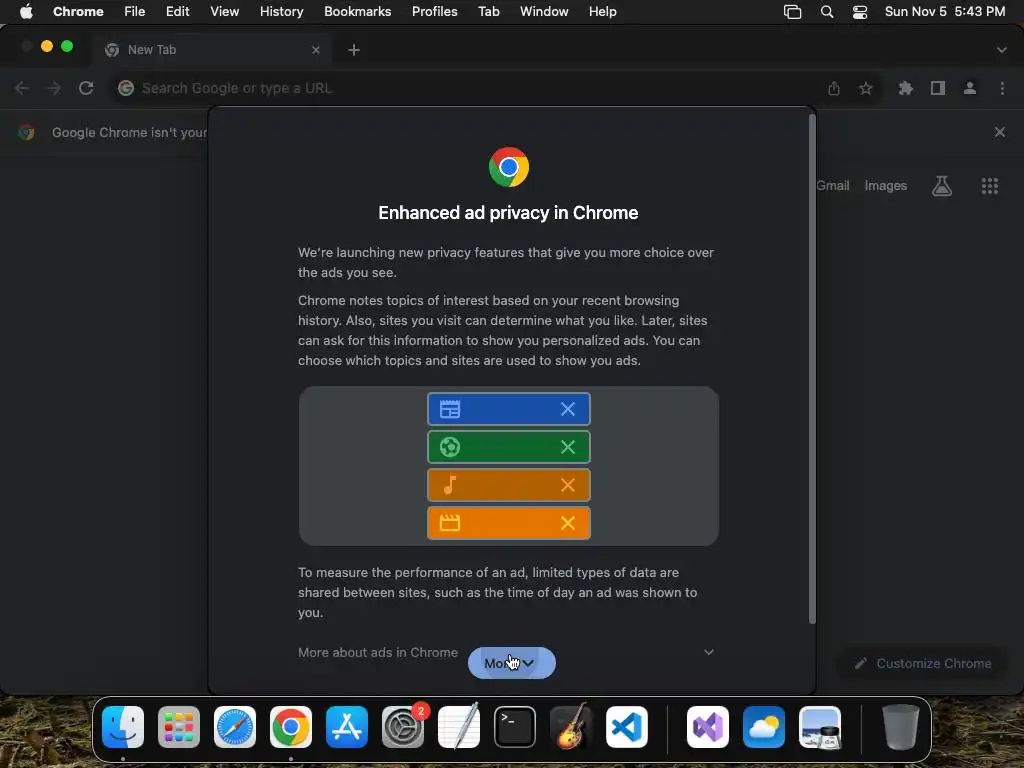The width and height of the screenshot is (1024, 768).
Task: Expand More about ads in Chrome chevron
Action: pos(709,652)
